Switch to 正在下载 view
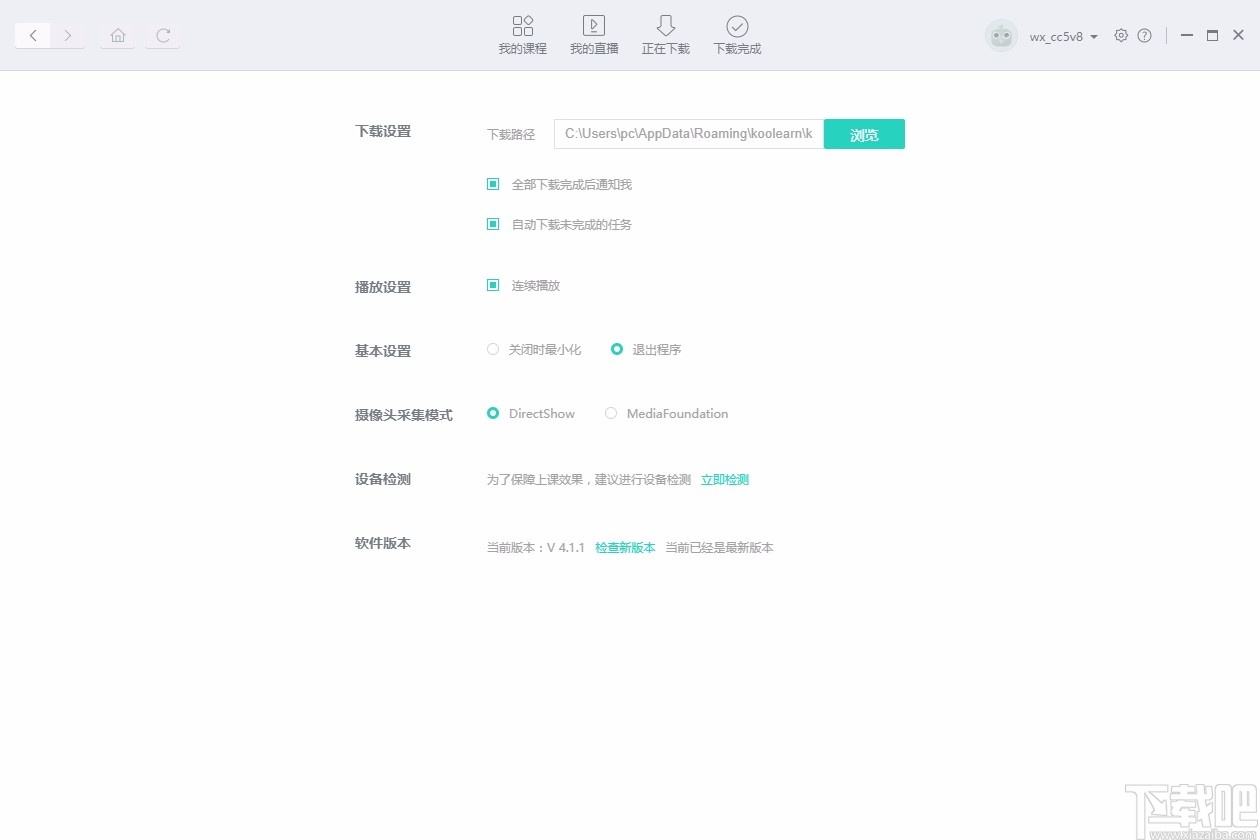The image size is (1260, 840). 665,34
